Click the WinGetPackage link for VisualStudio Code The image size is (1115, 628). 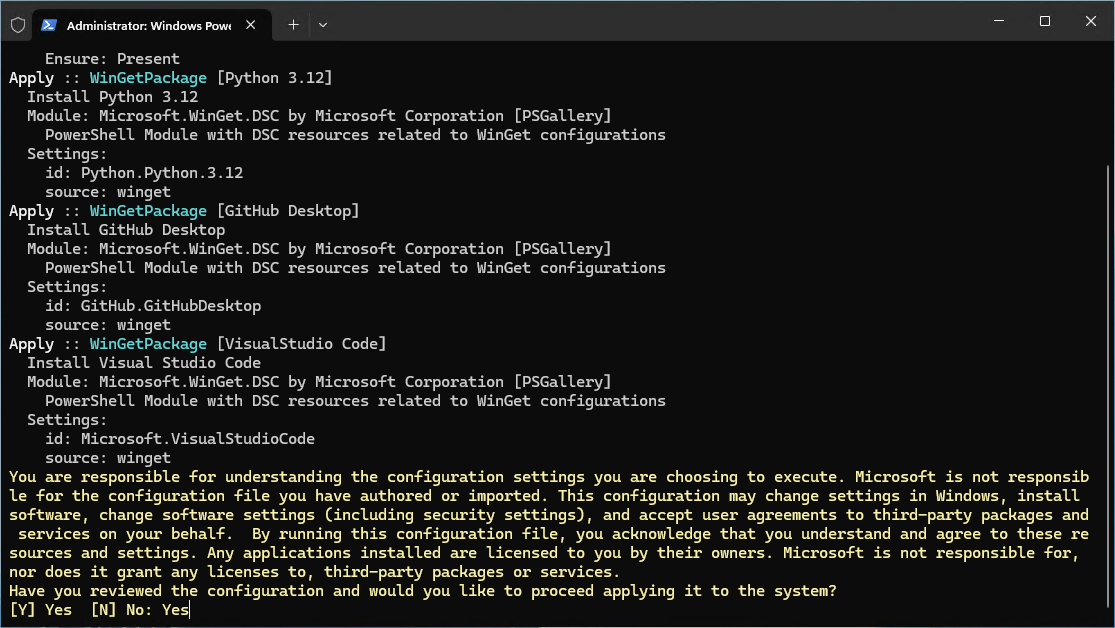(148, 344)
